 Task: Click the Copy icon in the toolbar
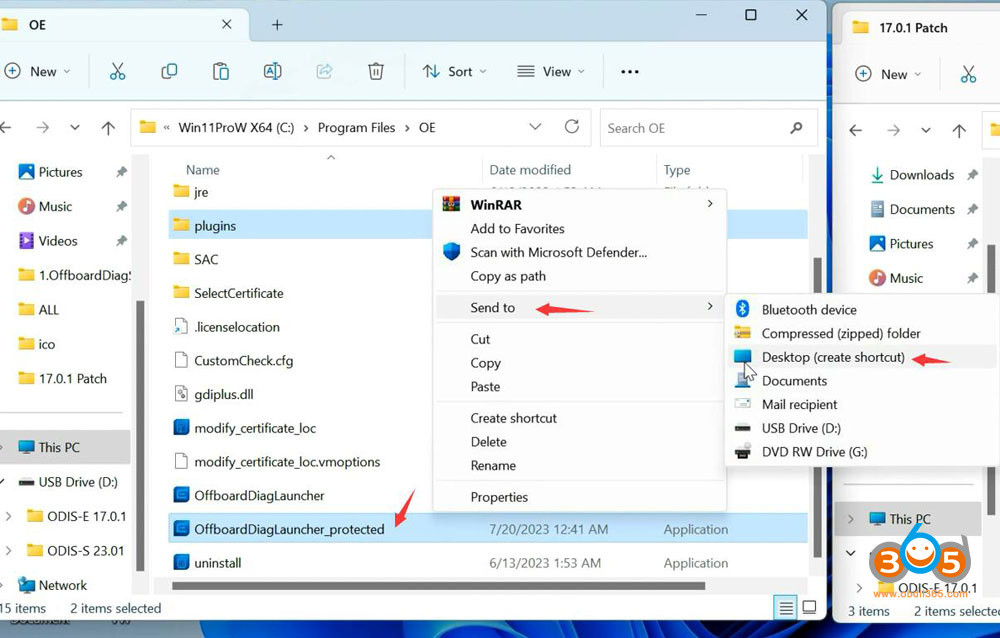pyautogui.click(x=169, y=71)
